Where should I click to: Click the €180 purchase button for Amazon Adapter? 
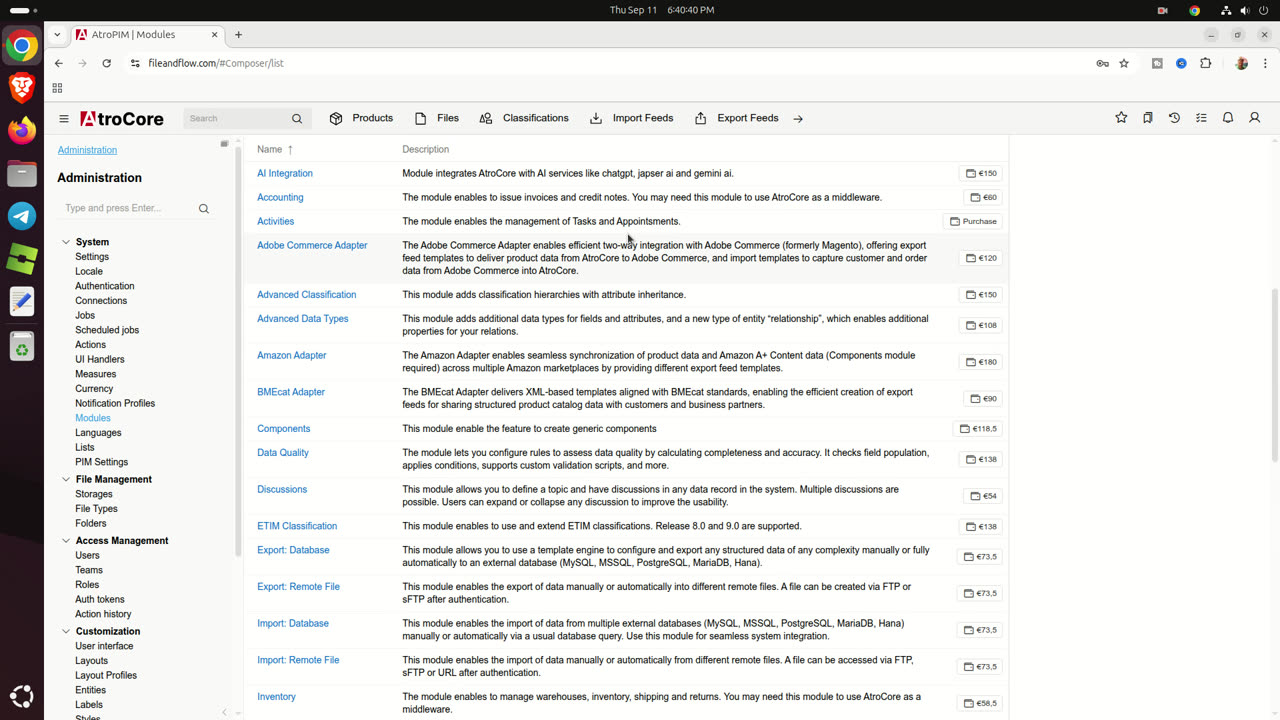(x=980, y=362)
